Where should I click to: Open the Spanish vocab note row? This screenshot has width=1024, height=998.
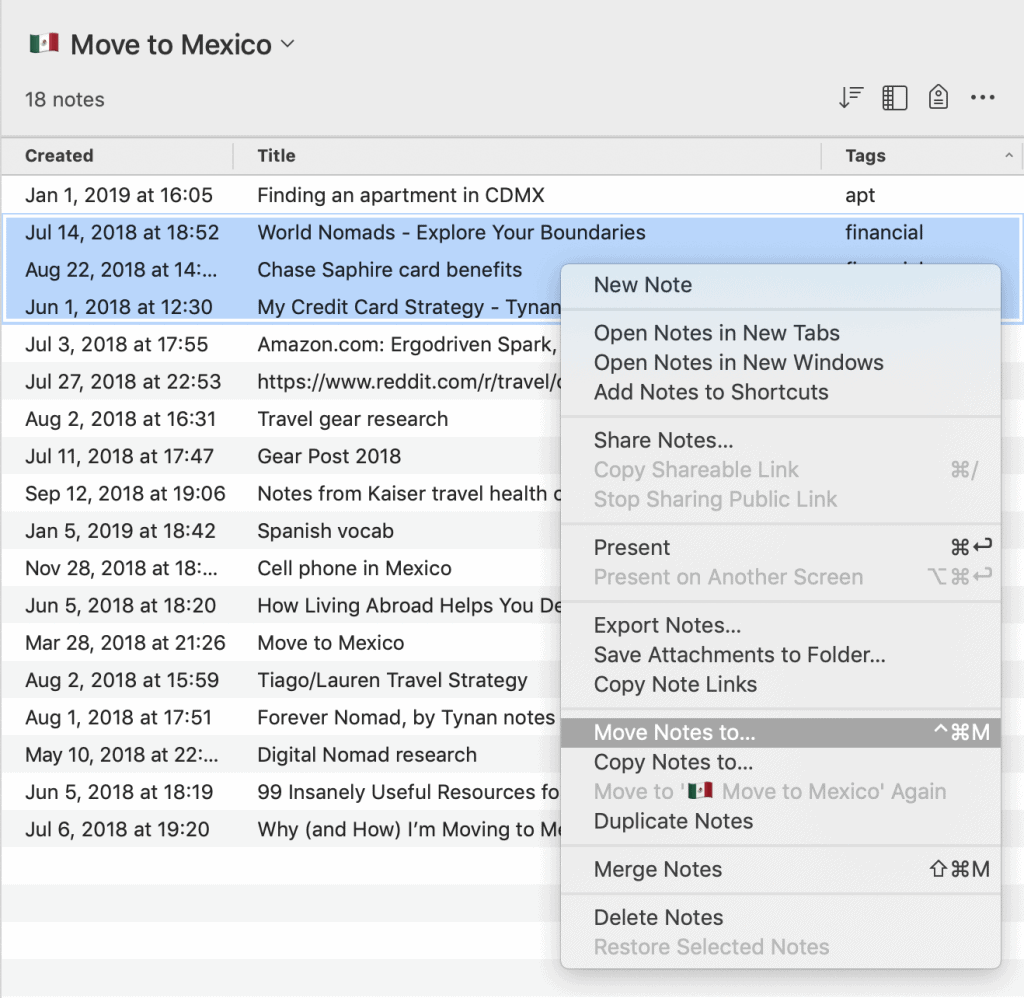click(x=325, y=531)
